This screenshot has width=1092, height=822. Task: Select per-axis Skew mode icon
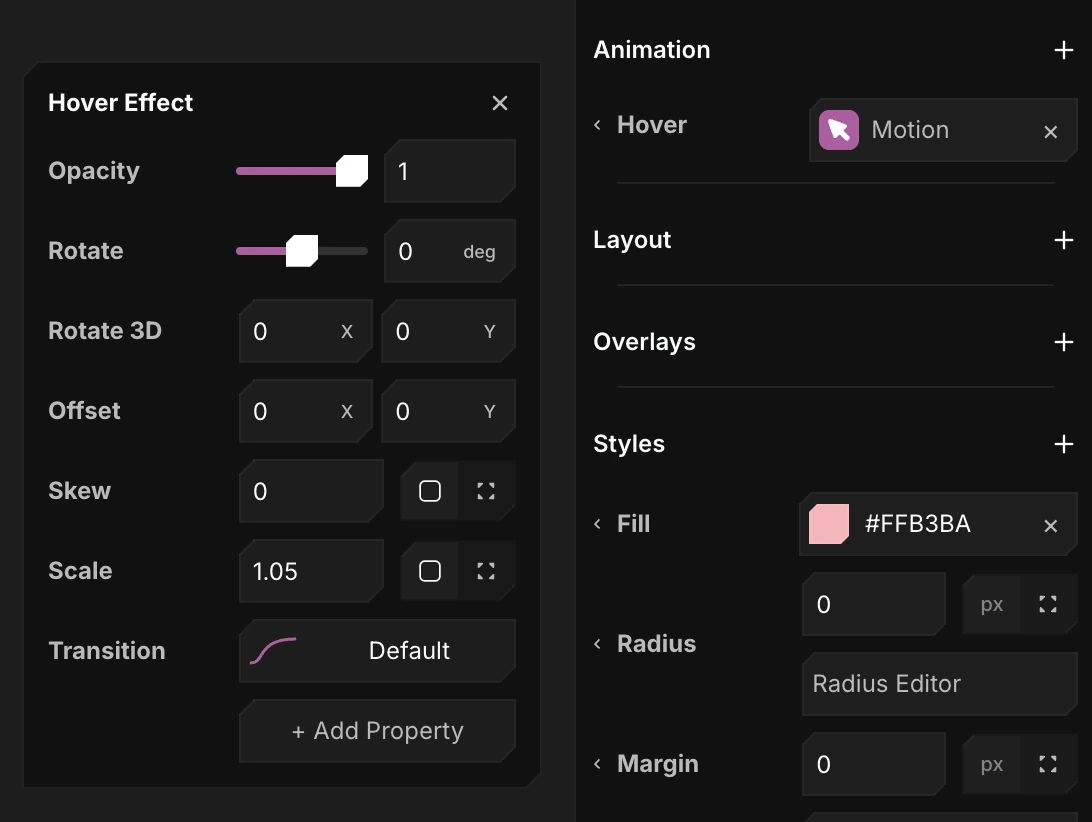pos(486,491)
